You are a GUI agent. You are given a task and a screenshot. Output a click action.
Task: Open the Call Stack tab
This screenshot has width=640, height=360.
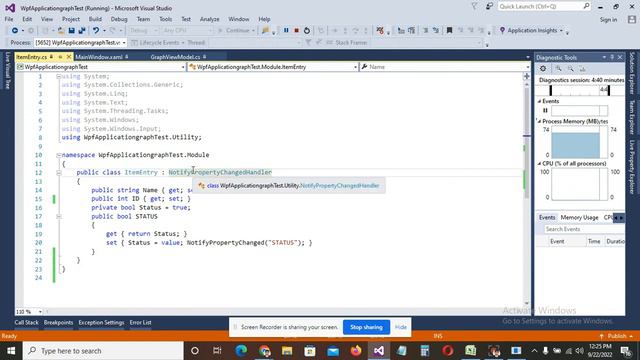(x=26, y=322)
